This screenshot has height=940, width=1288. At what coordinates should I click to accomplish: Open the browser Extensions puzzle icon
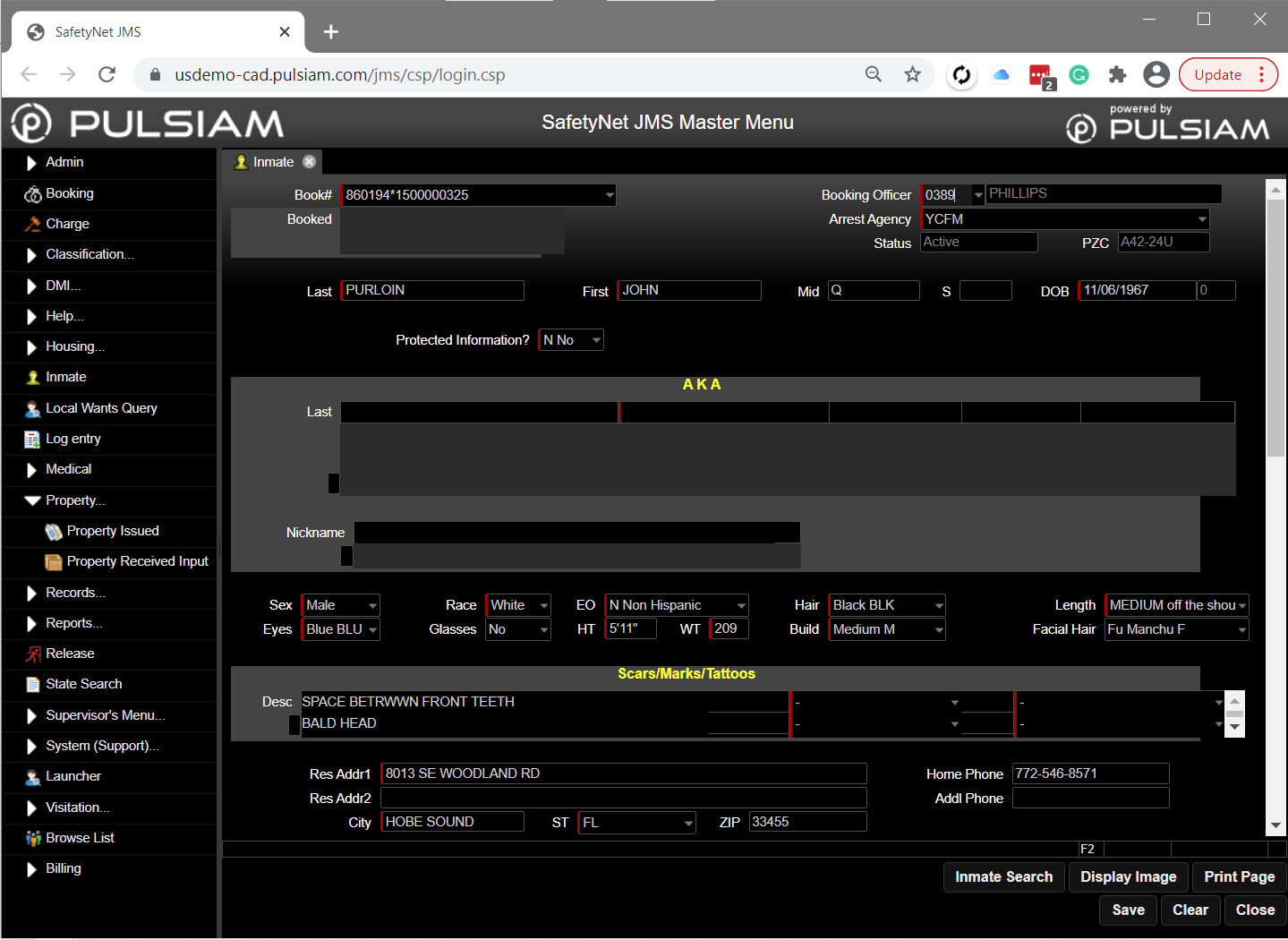click(1117, 74)
